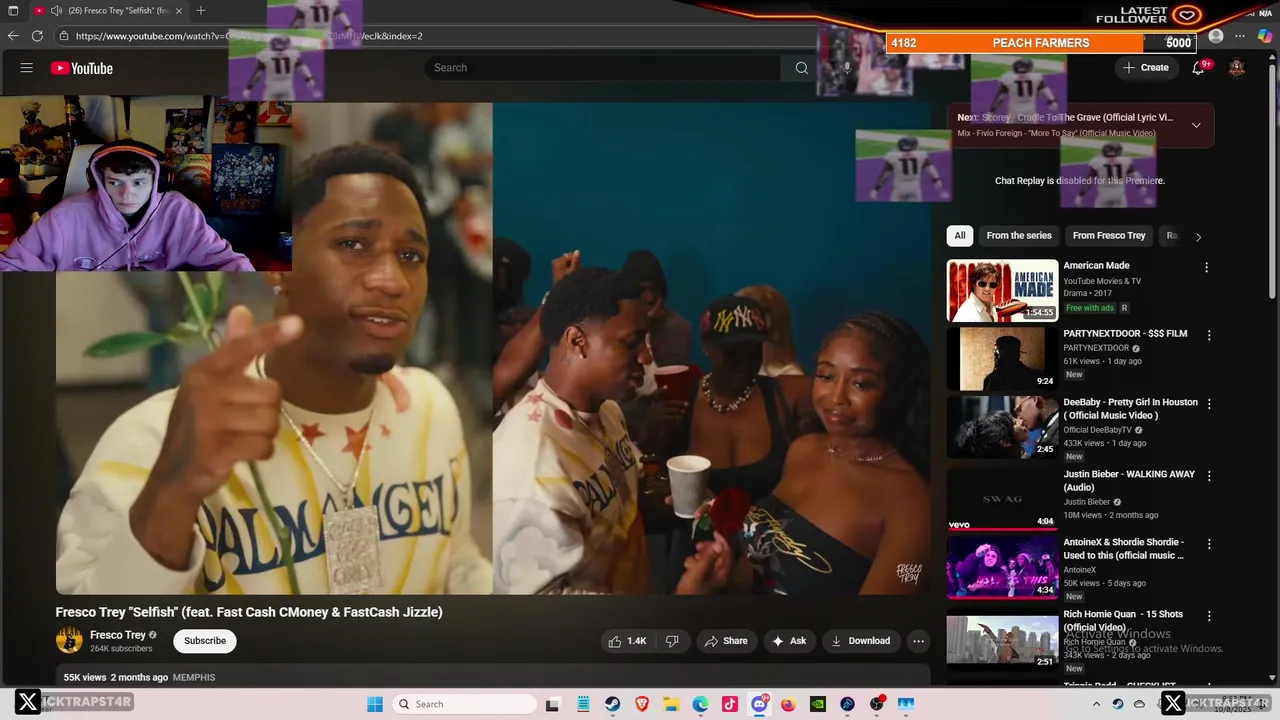Click the Ask button
This screenshot has width=1280, height=720.
(789, 641)
